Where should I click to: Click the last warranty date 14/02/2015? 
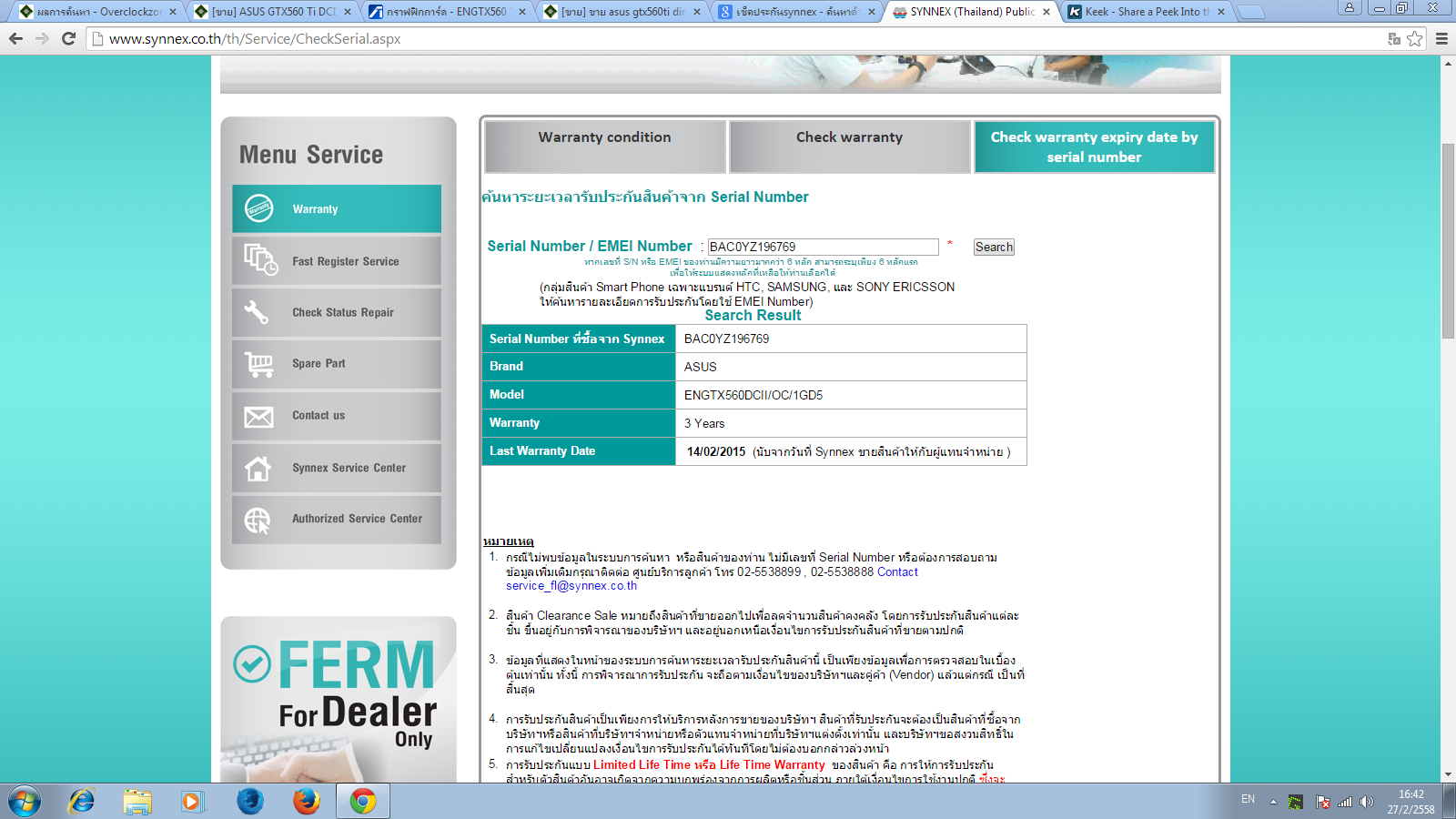(716, 451)
